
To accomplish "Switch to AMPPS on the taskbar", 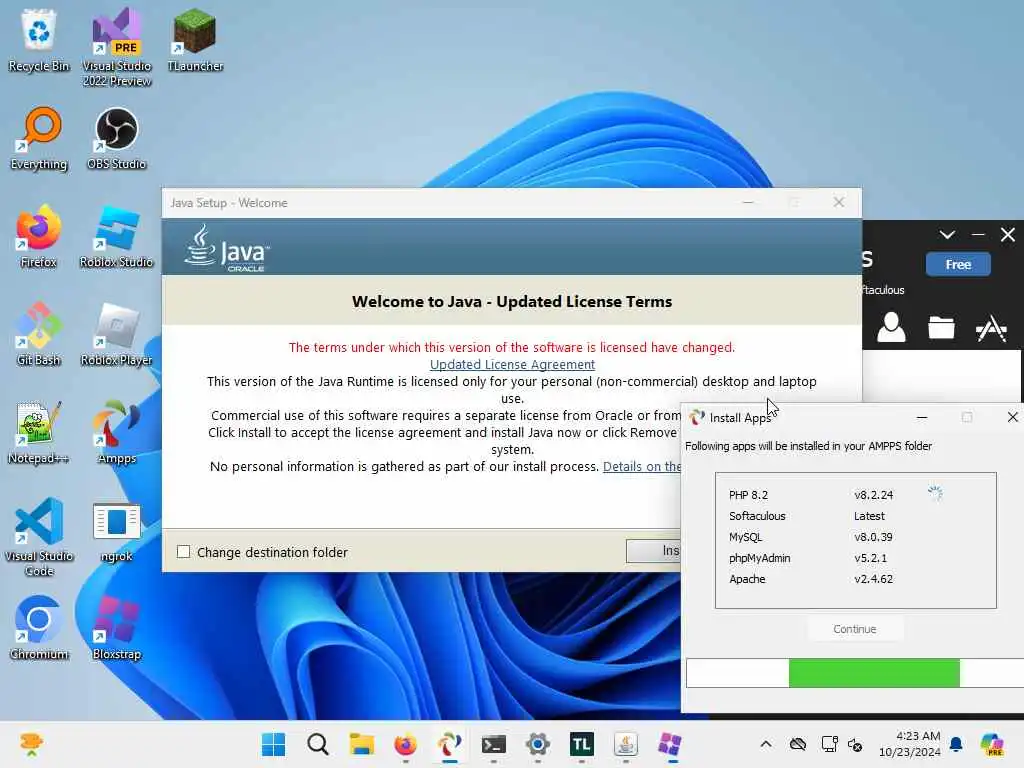I will click(449, 744).
